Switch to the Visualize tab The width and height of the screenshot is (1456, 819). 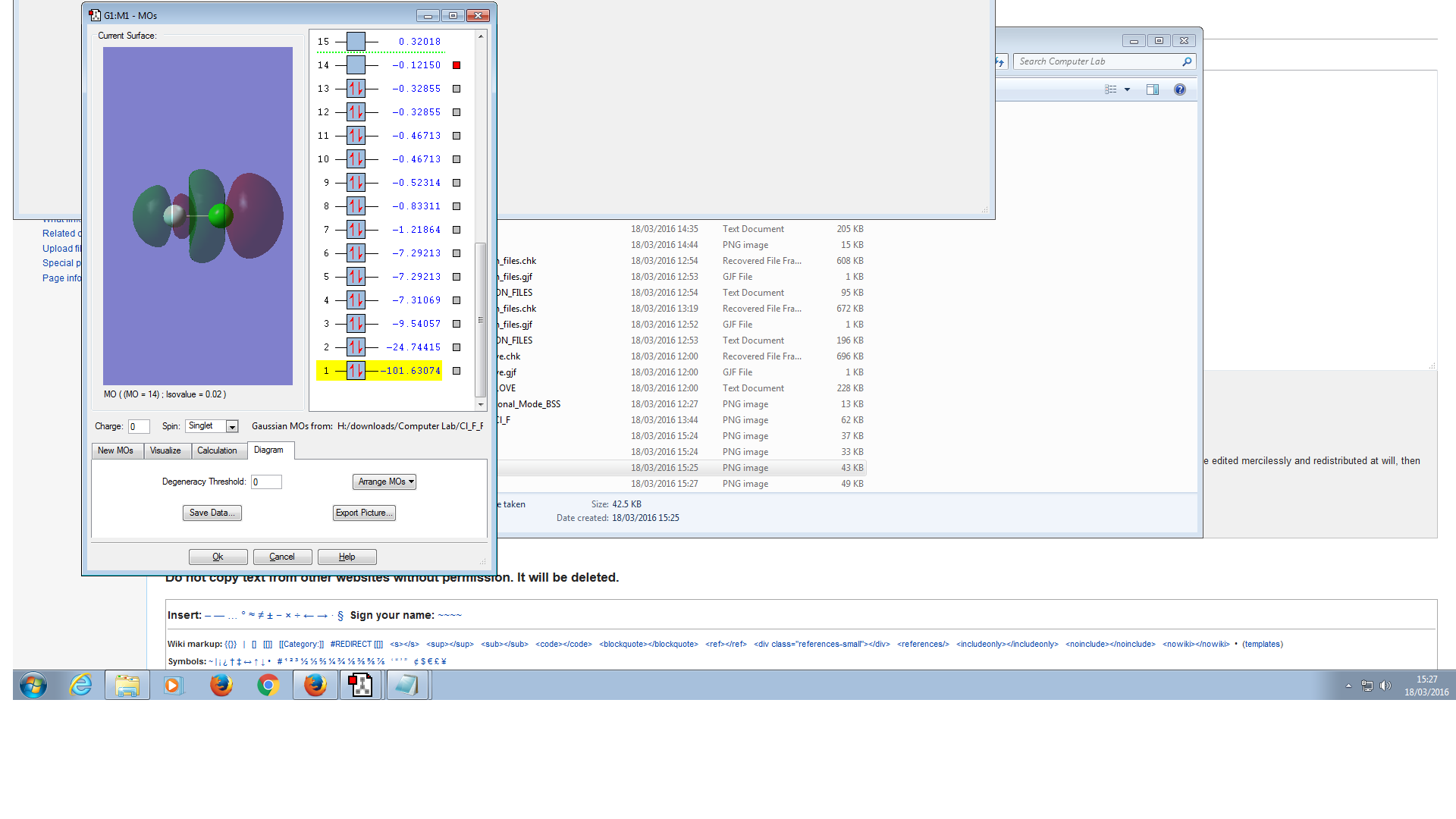tap(165, 450)
